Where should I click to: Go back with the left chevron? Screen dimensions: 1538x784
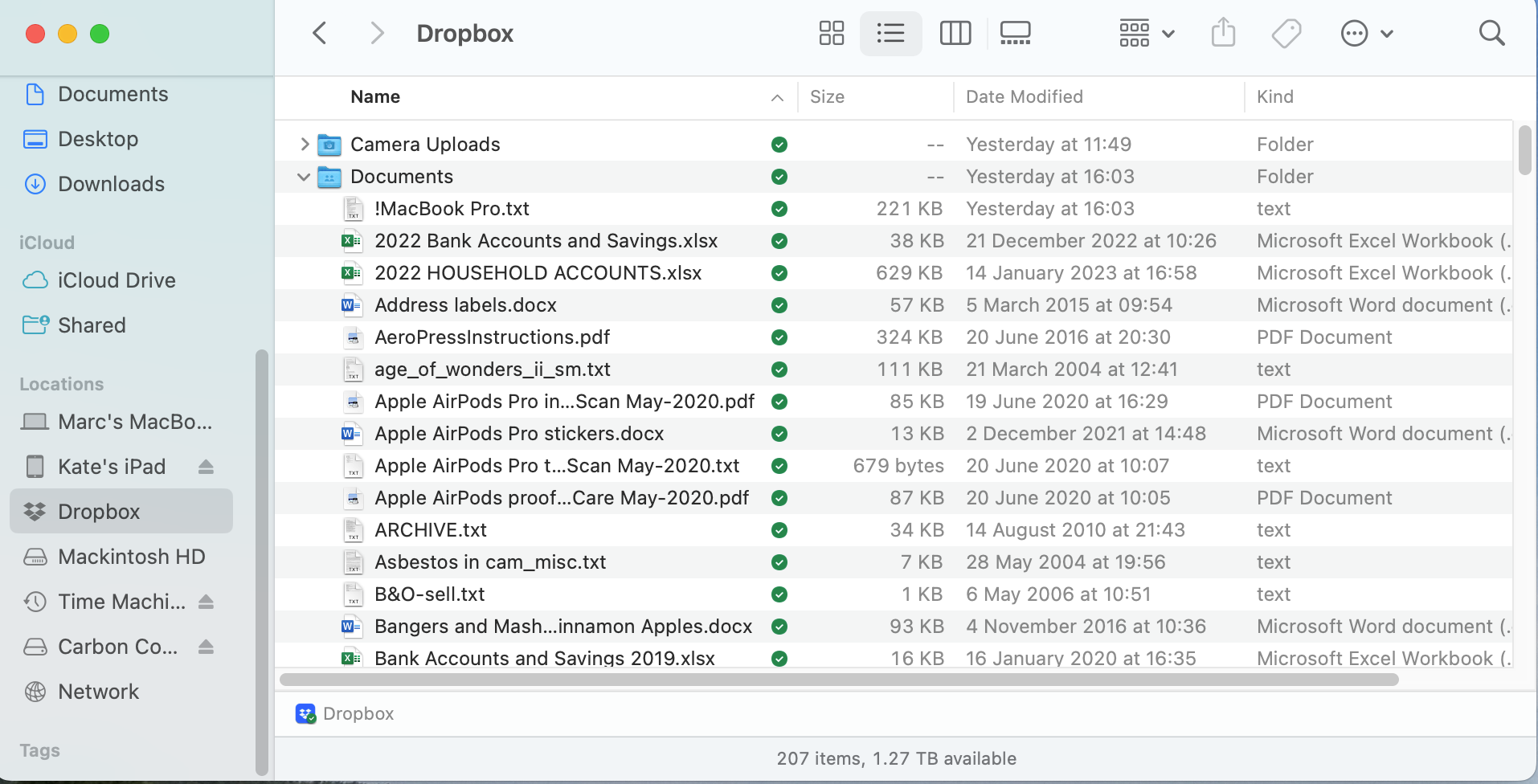point(320,33)
